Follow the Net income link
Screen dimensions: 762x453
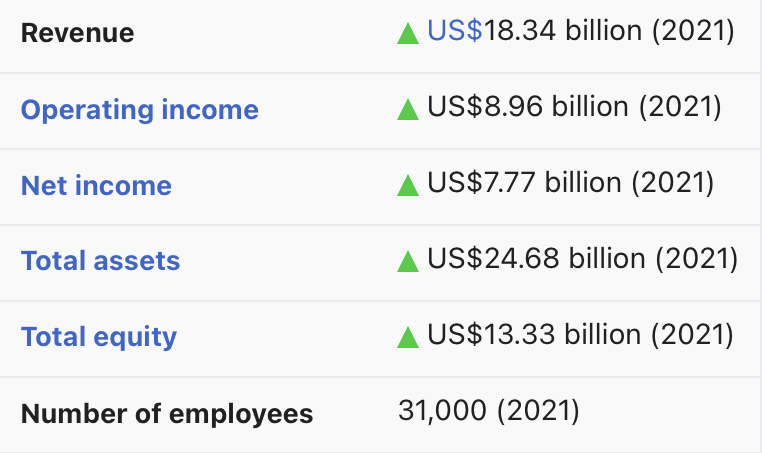tap(96, 185)
